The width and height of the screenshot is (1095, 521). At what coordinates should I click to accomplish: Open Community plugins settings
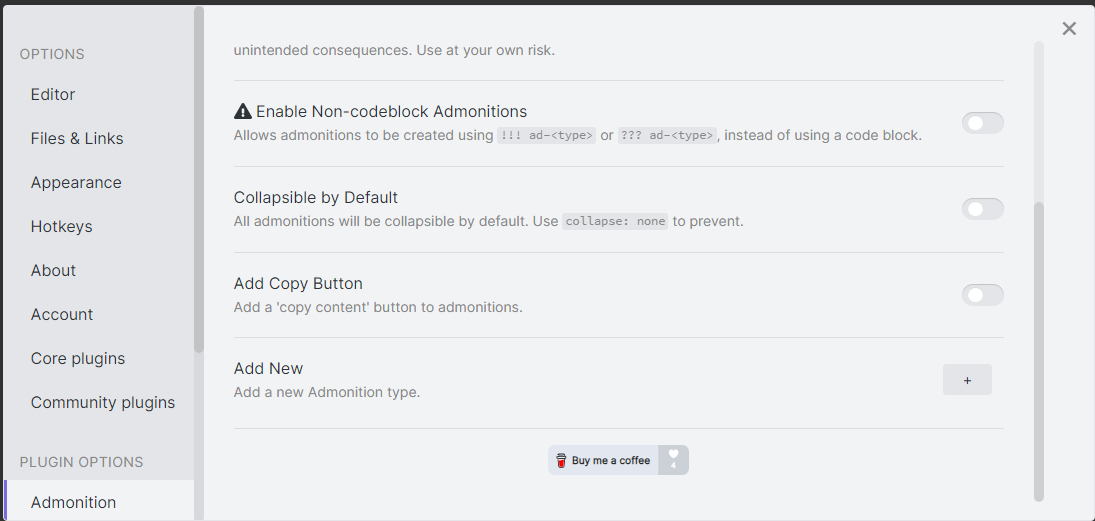click(103, 403)
